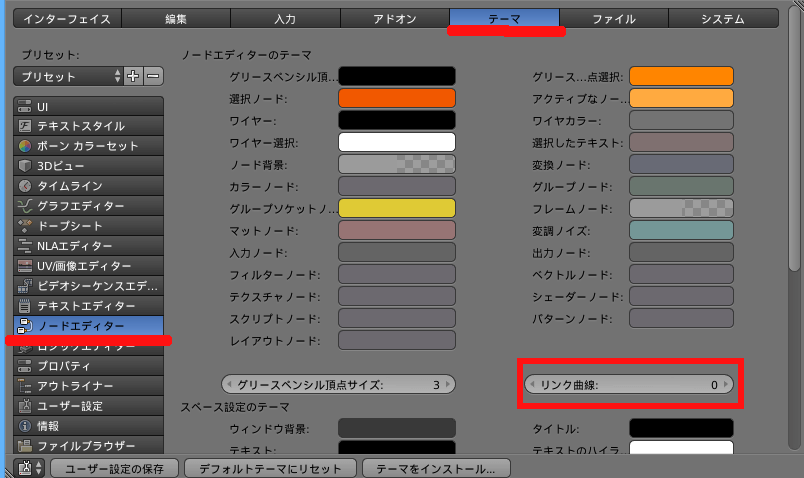Select テキストスタイル category in theme list
The height and width of the screenshot is (478, 804).
pos(89,126)
